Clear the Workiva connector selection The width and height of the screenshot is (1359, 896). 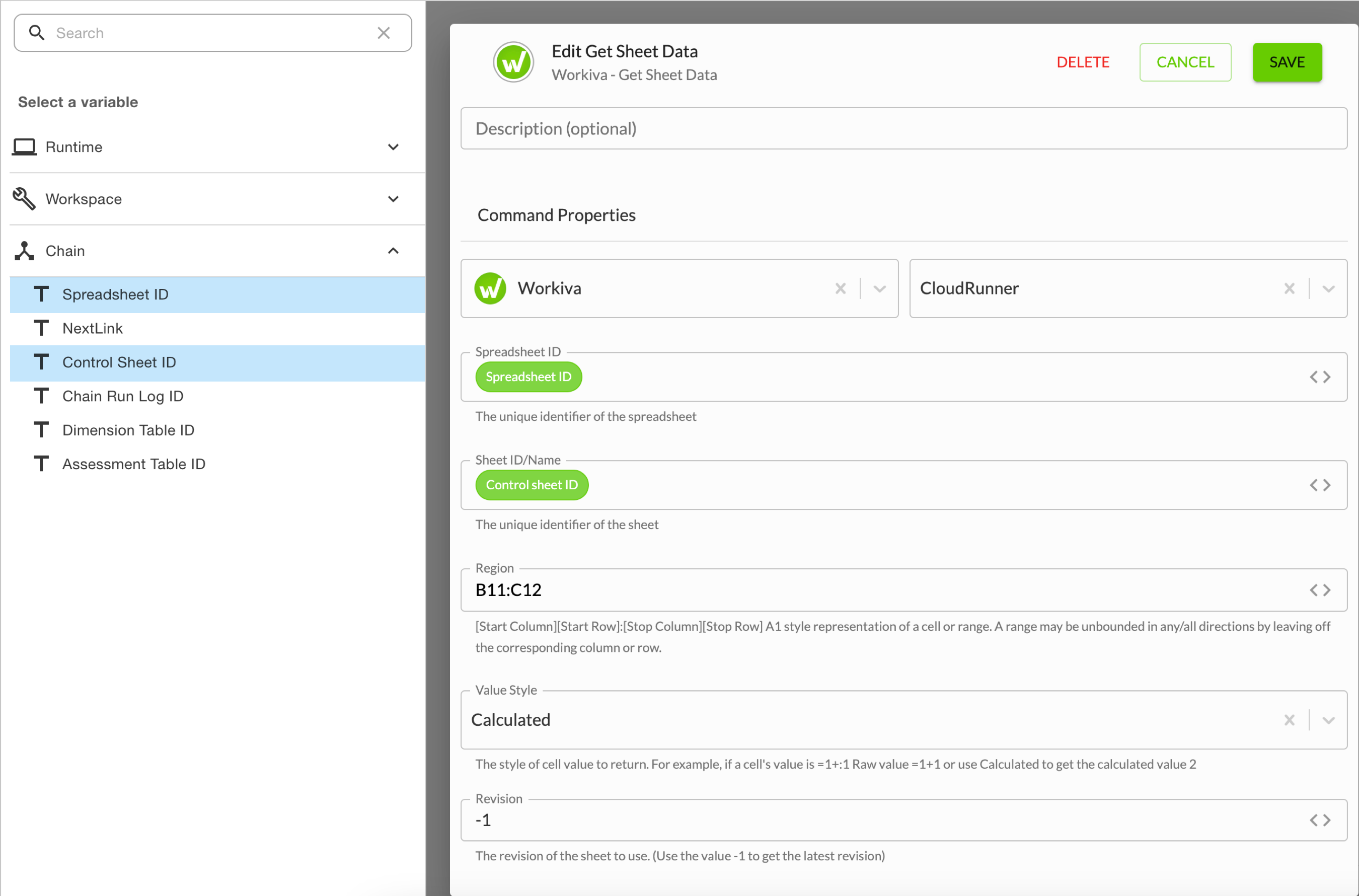[x=840, y=288]
